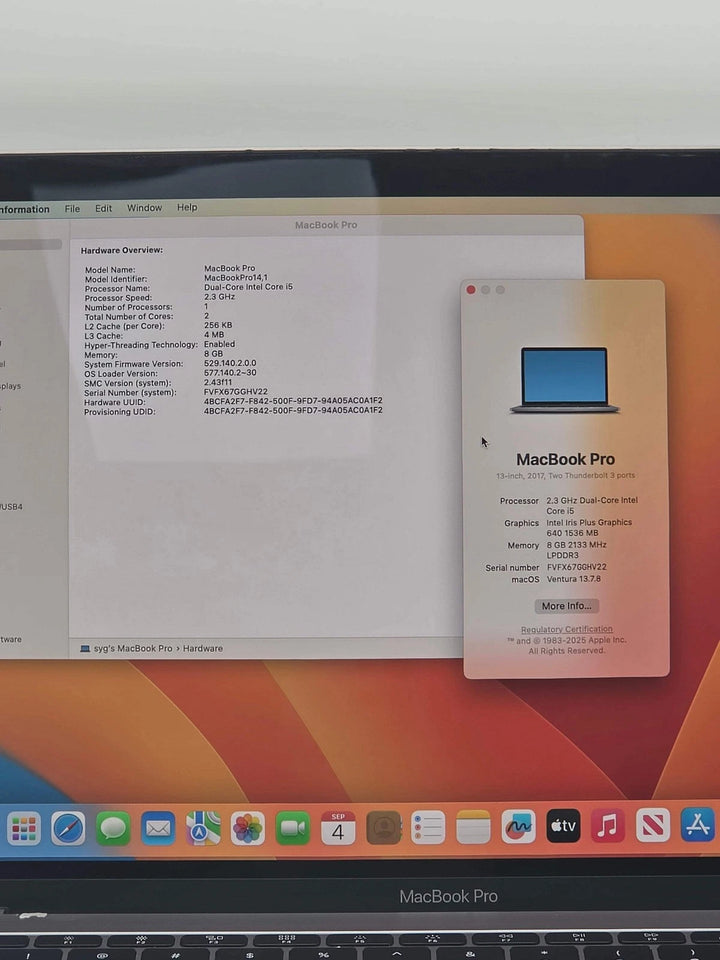
Task: Select macOS Ventura 13.7.8 text
Action: click(x=574, y=579)
